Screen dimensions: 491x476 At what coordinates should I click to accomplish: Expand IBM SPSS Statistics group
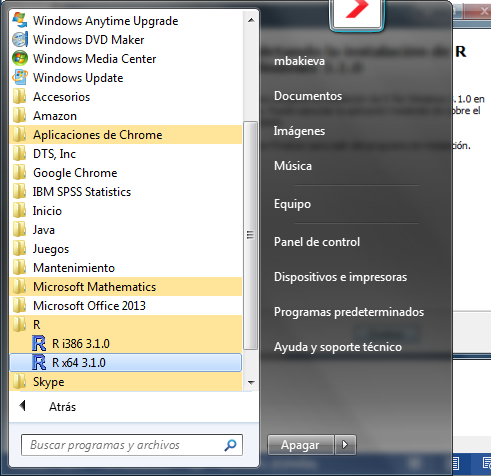coord(126,191)
